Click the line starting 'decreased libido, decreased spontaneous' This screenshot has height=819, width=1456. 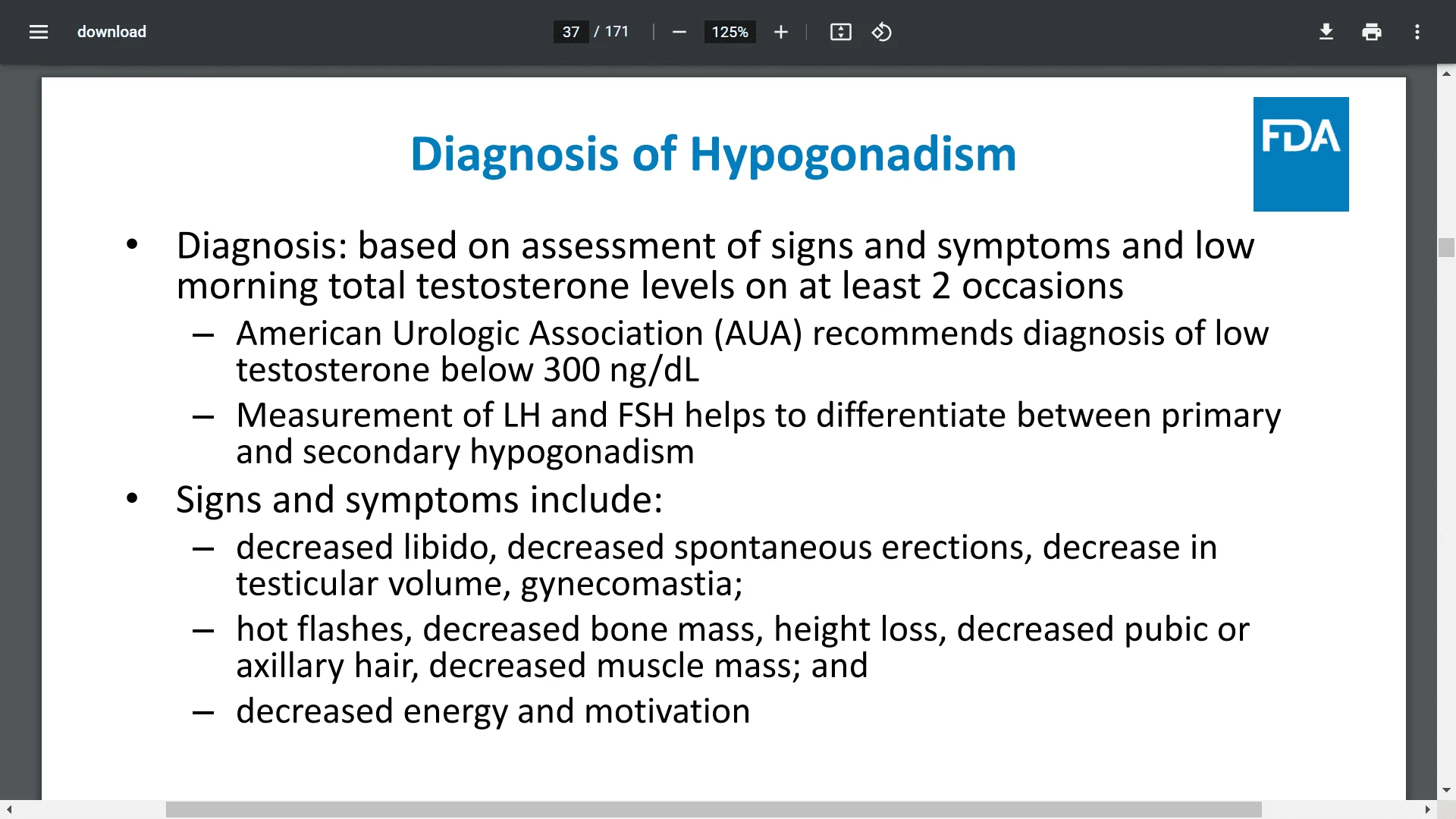tap(726, 548)
